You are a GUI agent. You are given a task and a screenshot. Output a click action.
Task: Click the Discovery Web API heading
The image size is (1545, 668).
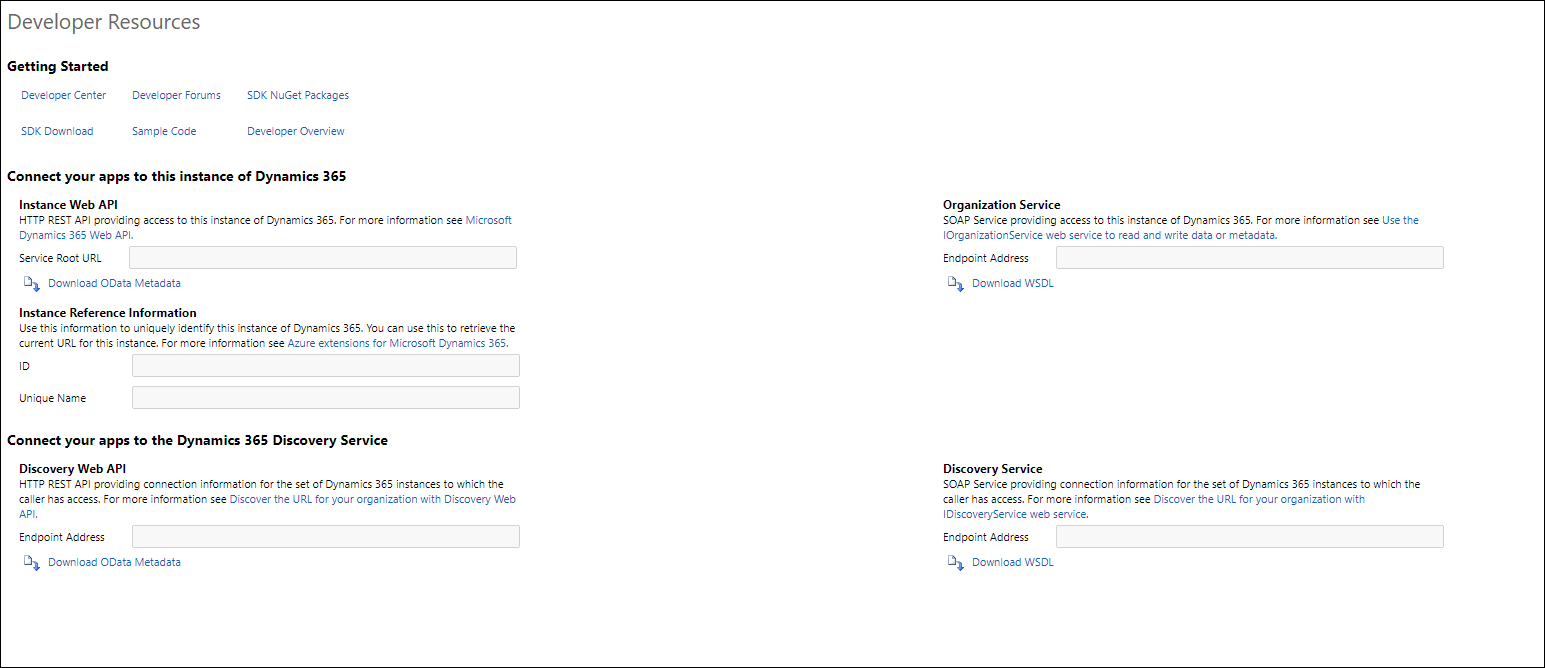point(73,469)
